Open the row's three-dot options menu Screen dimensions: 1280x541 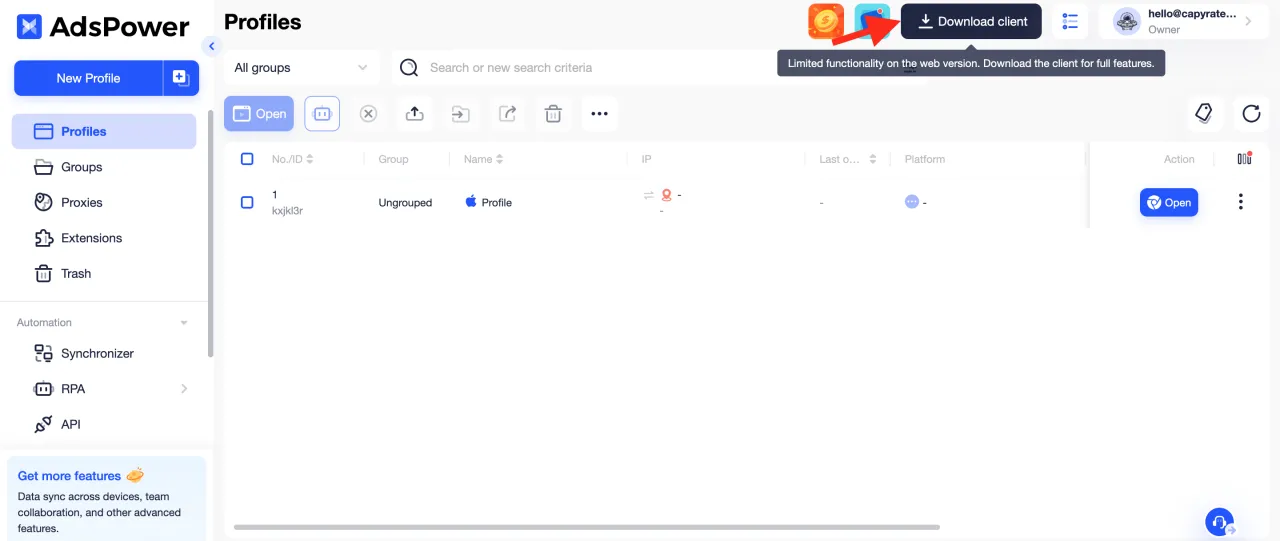1240,202
